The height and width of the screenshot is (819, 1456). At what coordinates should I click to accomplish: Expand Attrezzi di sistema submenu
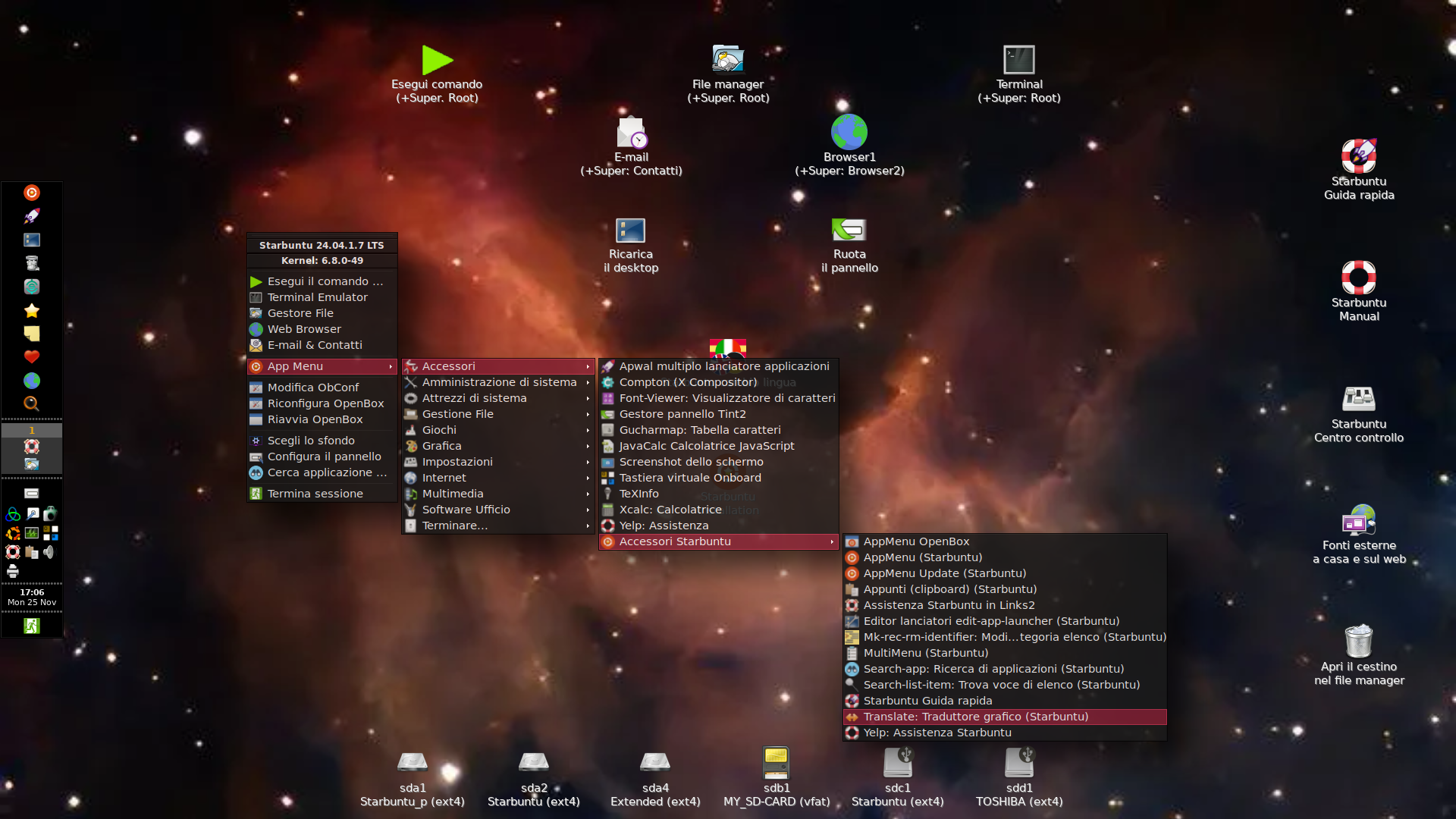(x=498, y=398)
